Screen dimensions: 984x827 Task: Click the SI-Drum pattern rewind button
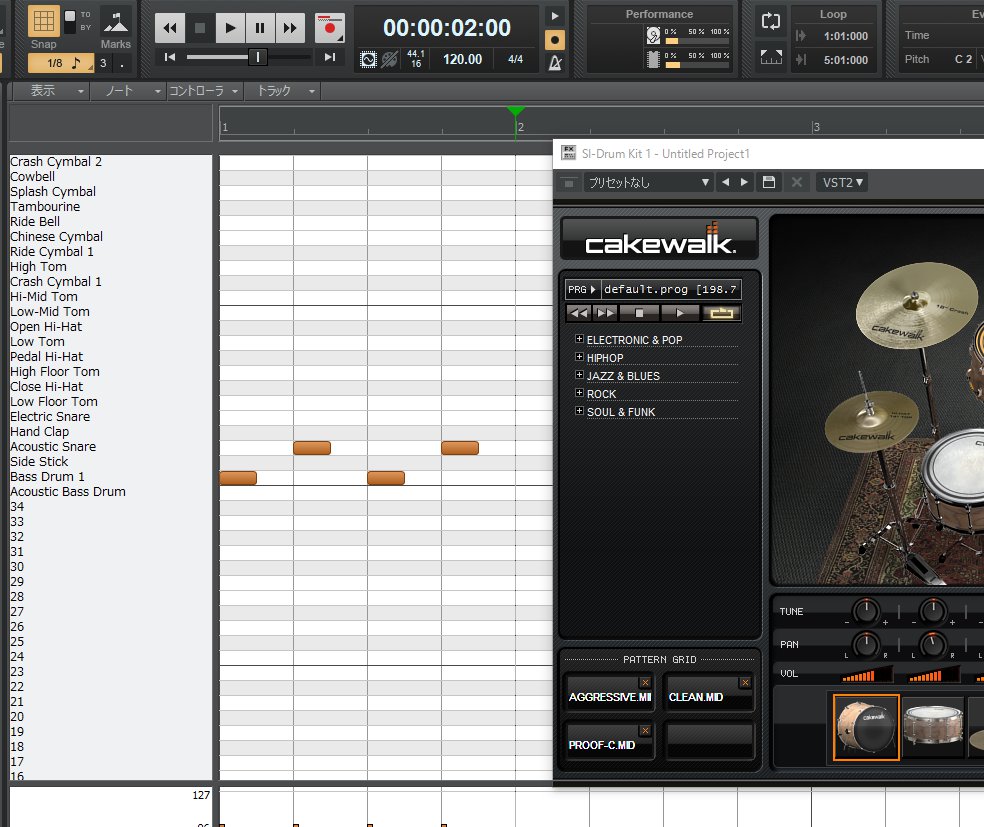pyautogui.click(x=579, y=312)
